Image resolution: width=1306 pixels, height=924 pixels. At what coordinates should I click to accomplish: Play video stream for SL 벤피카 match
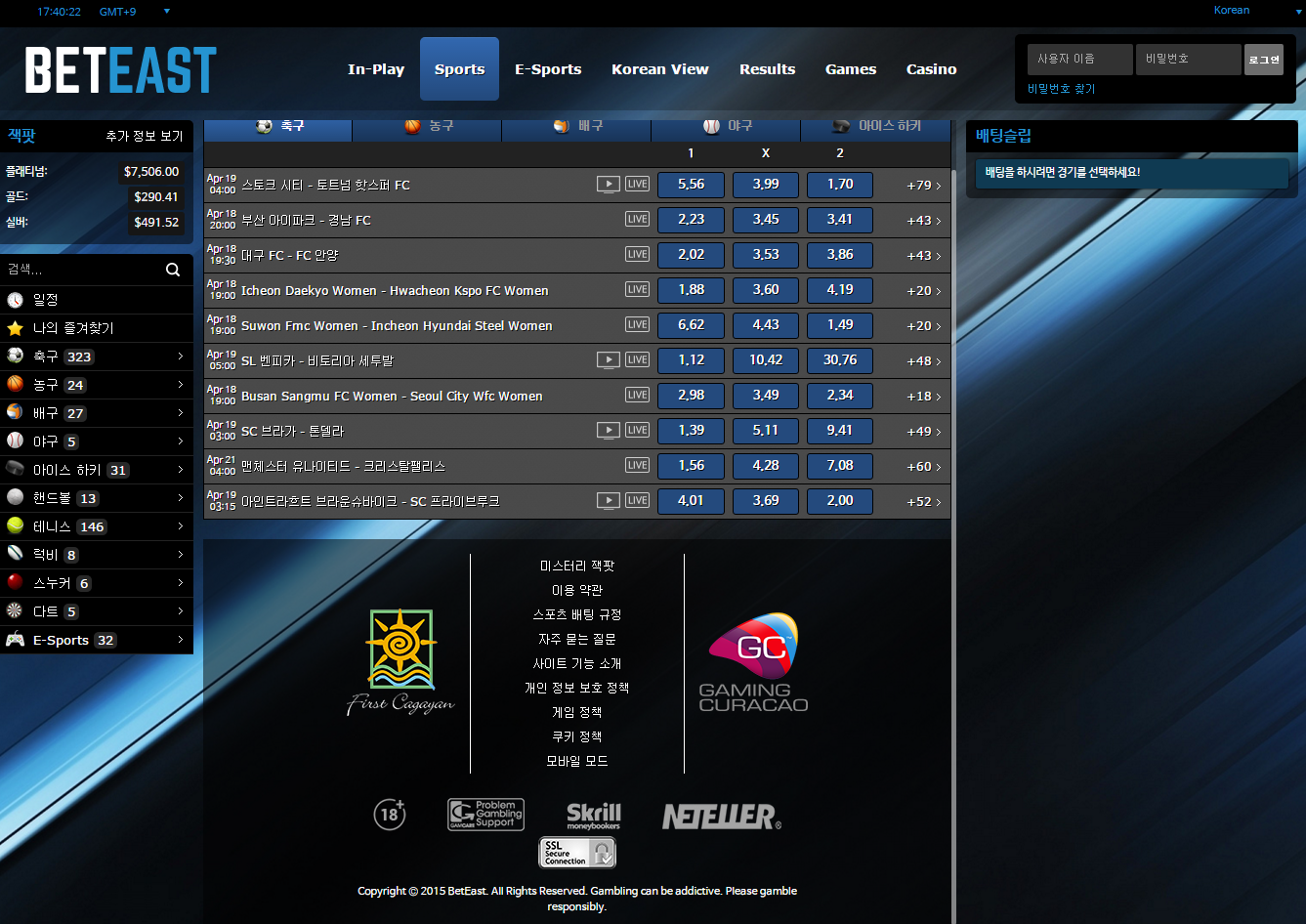tap(609, 359)
